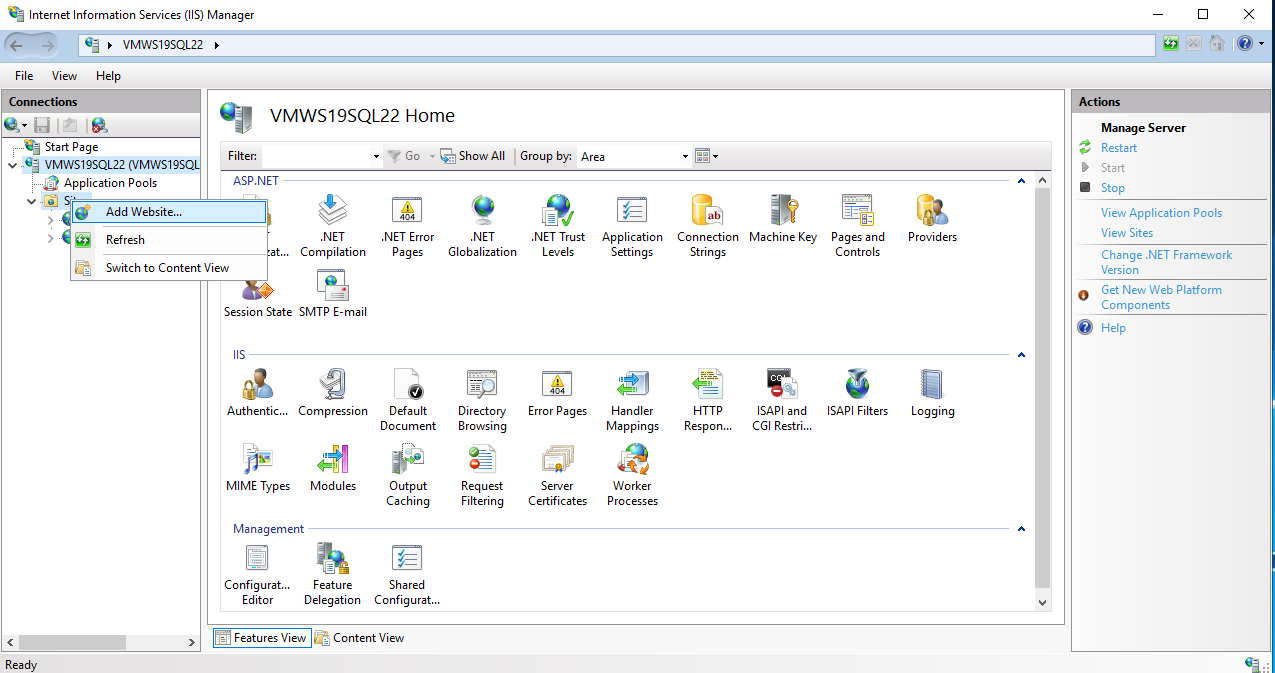
Task: Open the Machine Key feature icon
Action: [782, 220]
